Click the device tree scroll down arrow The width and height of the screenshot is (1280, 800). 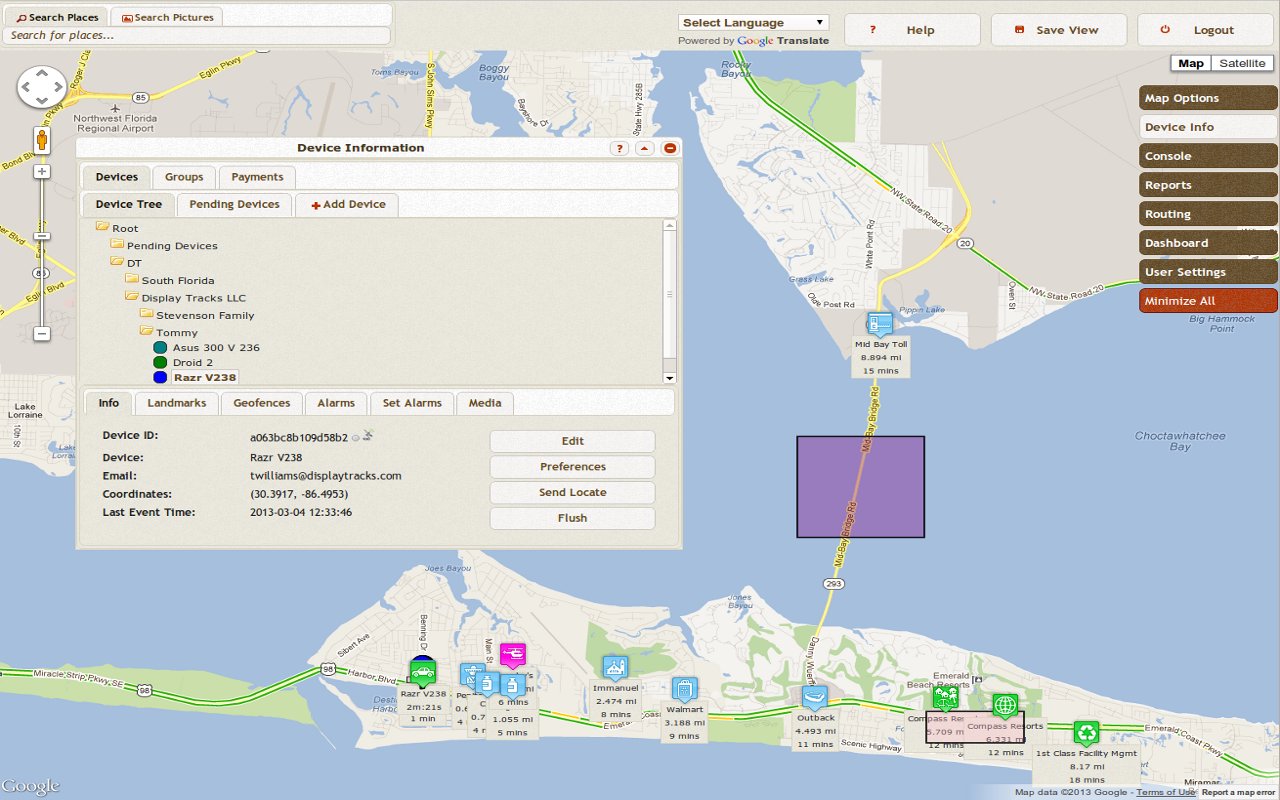670,378
